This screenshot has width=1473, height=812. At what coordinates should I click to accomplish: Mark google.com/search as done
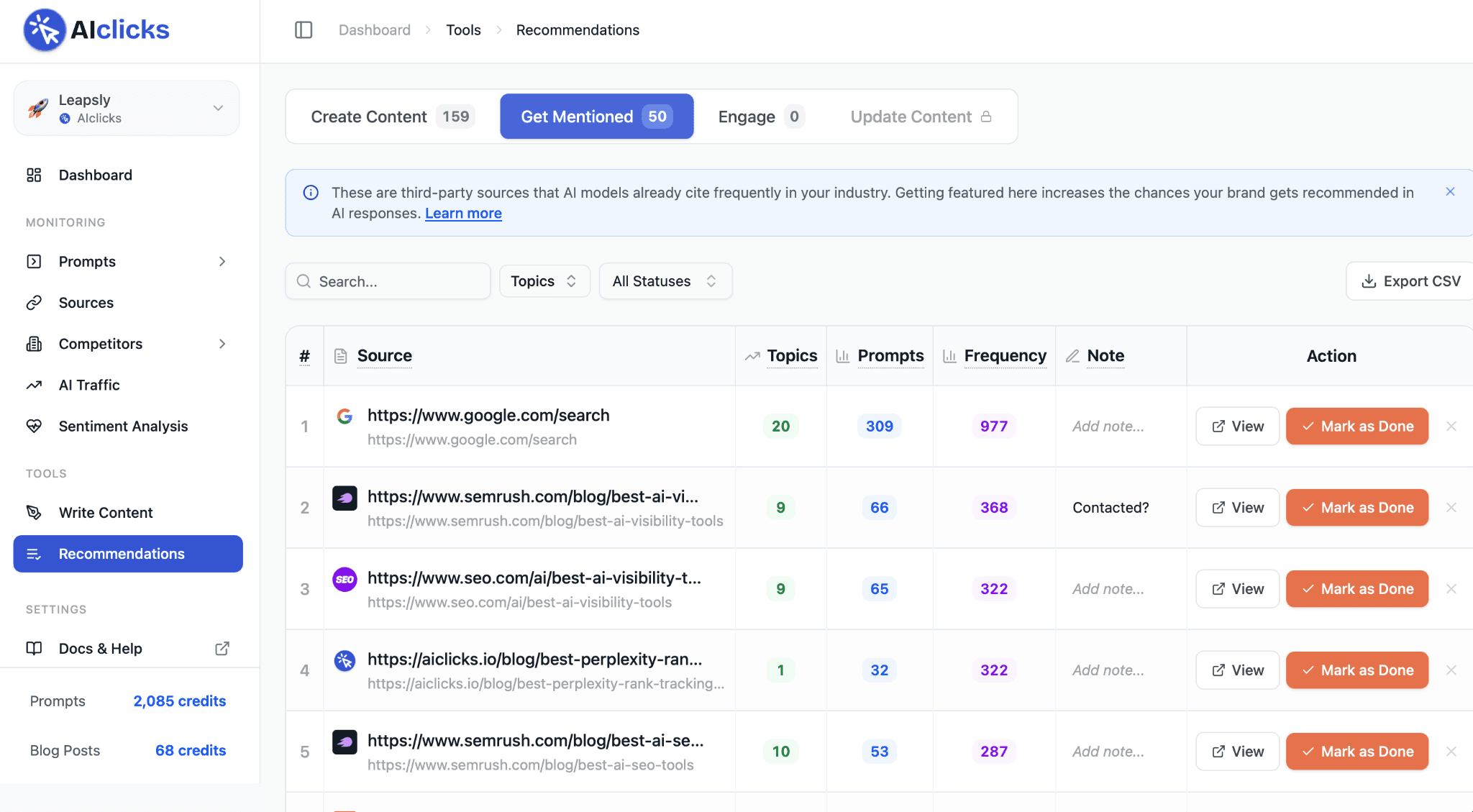point(1357,426)
